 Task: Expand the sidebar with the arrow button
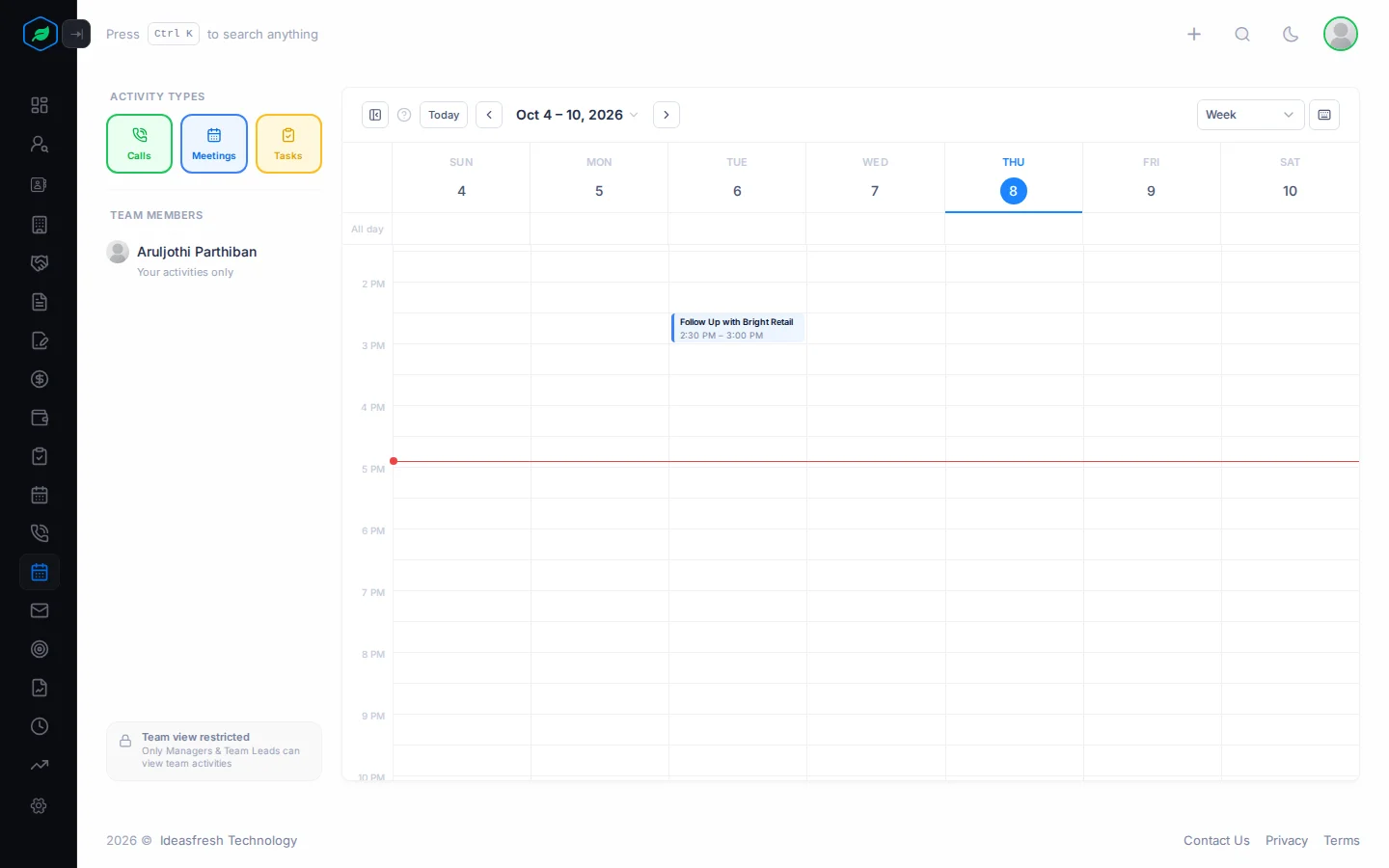coord(76,34)
